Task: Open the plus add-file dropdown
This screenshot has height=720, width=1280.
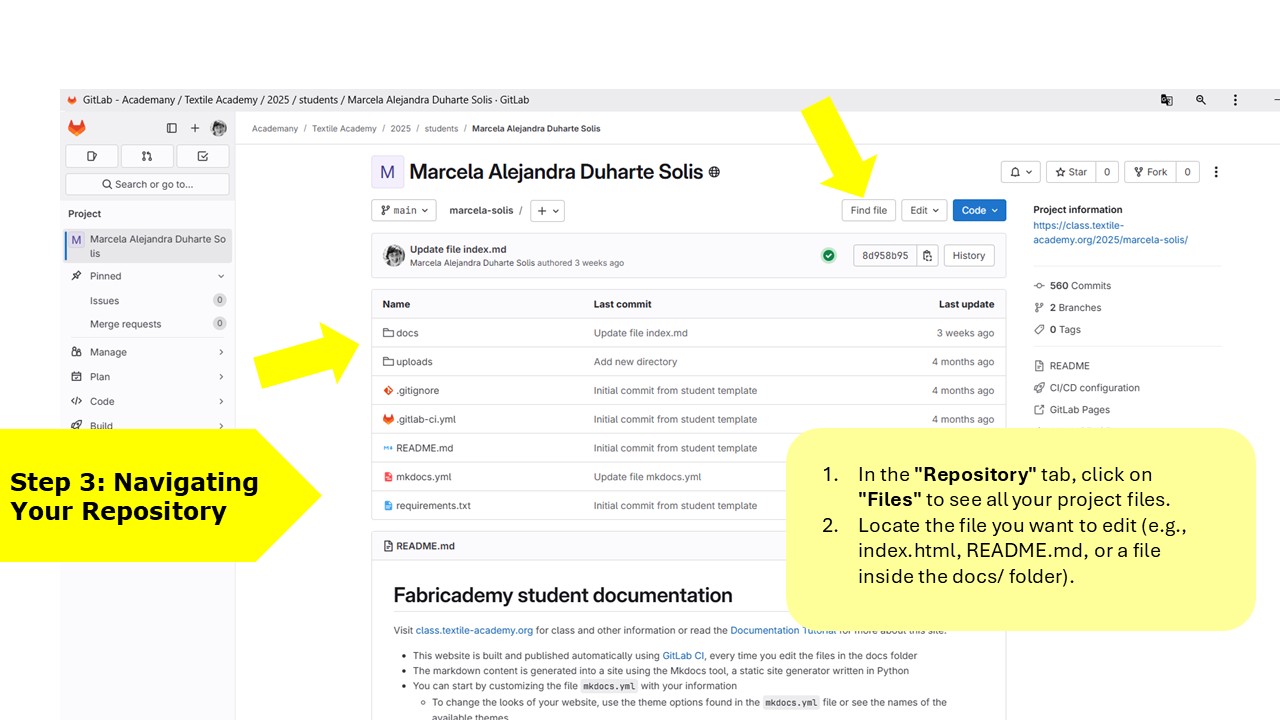Action: [x=547, y=210]
